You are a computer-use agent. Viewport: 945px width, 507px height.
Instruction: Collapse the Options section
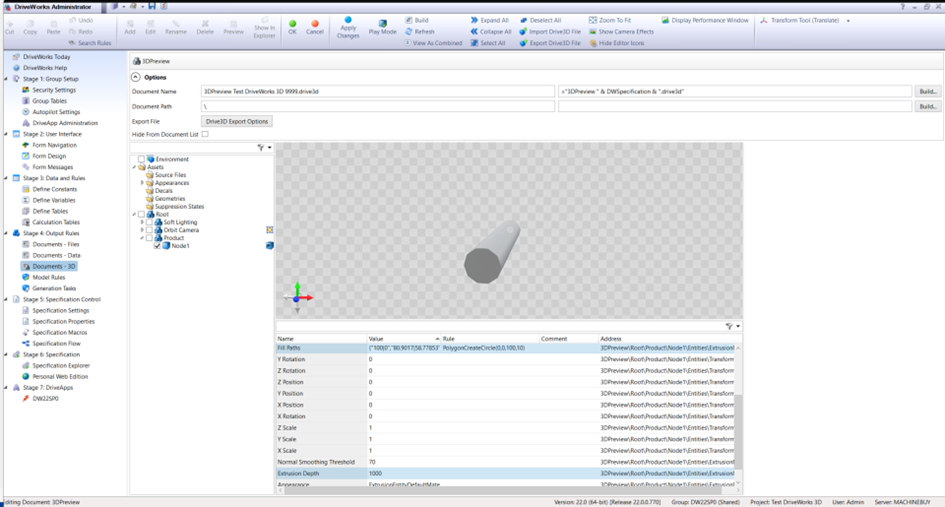tap(136, 77)
